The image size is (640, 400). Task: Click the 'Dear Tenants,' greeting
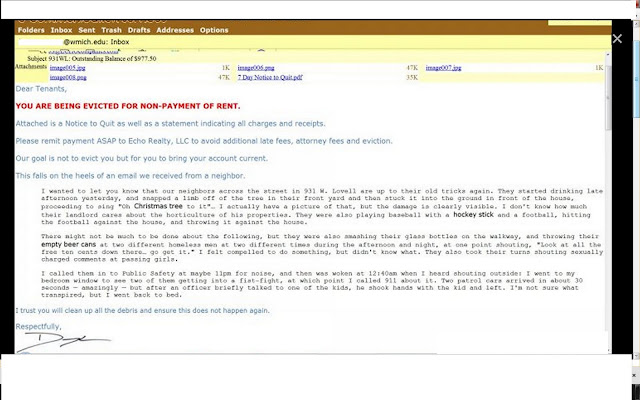pyautogui.click(x=41, y=89)
